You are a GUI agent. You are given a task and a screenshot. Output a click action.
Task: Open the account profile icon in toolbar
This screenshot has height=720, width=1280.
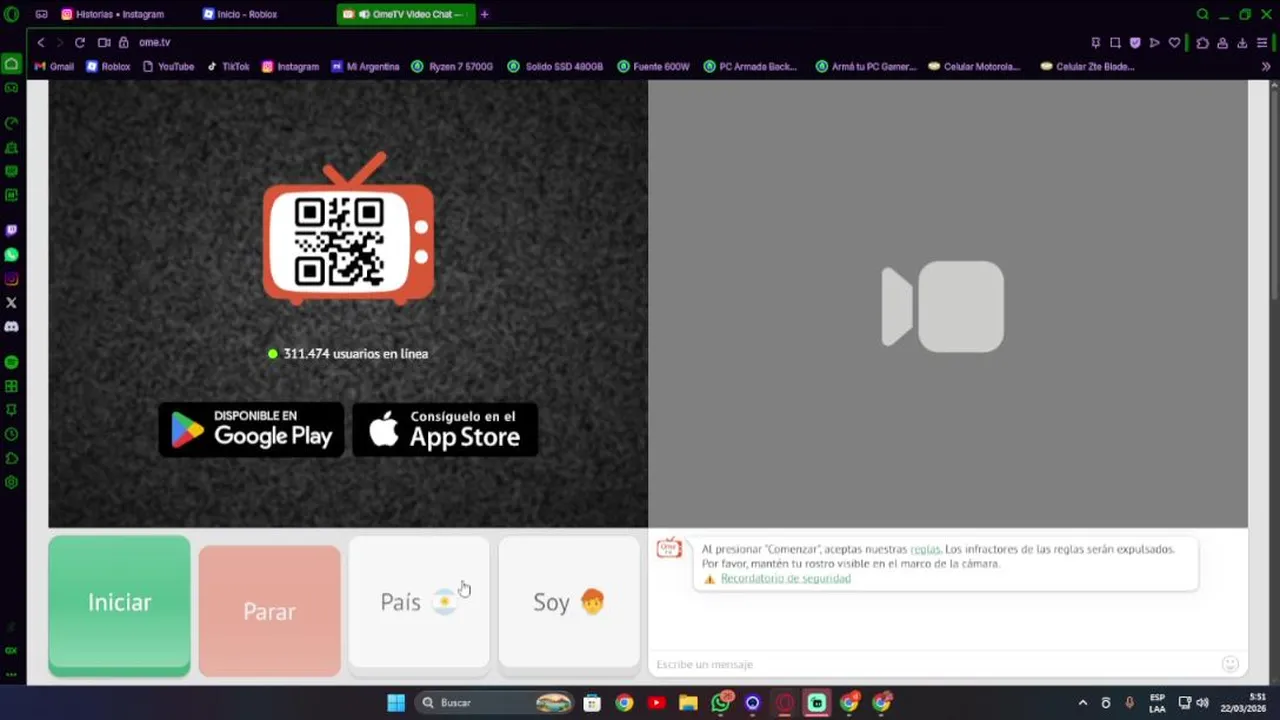pyautogui.click(x=1222, y=42)
